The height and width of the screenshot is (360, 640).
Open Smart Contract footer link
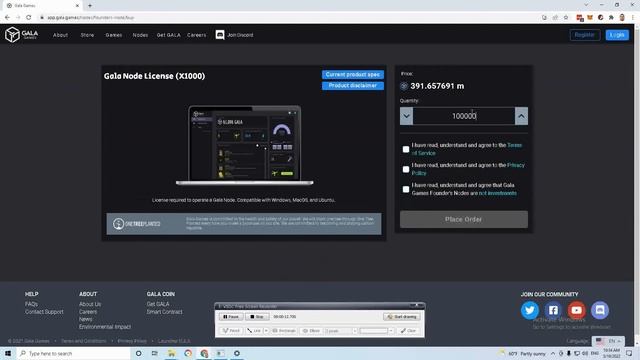(x=164, y=312)
